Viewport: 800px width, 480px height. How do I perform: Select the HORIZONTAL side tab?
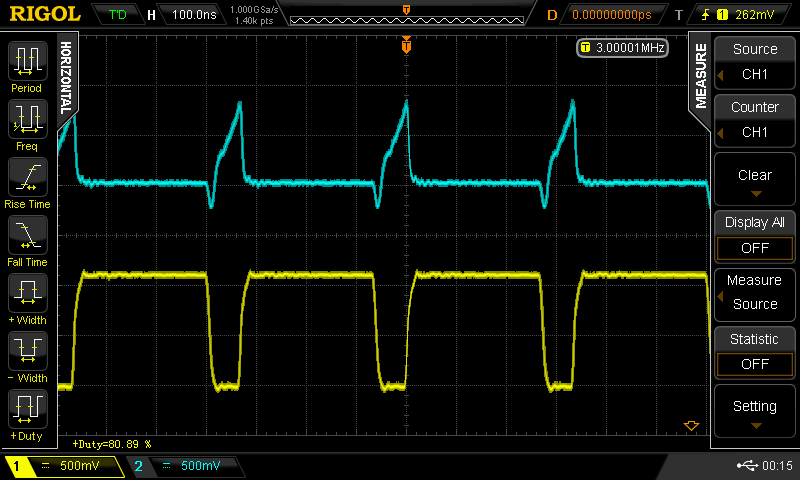[x=66, y=78]
